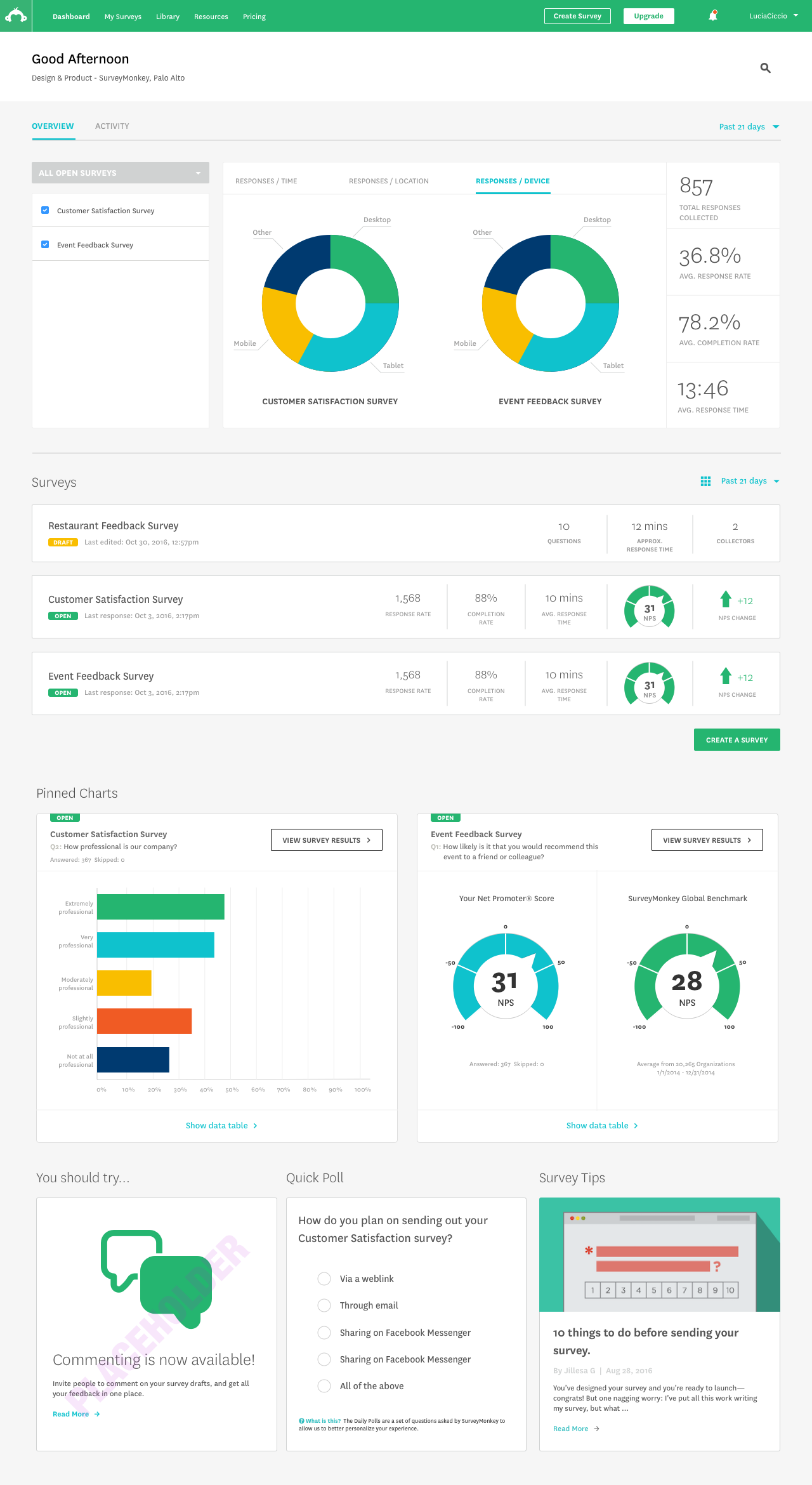Open Surveys section 'Past 21 days' dropdown

pyautogui.click(x=750, y=481)
